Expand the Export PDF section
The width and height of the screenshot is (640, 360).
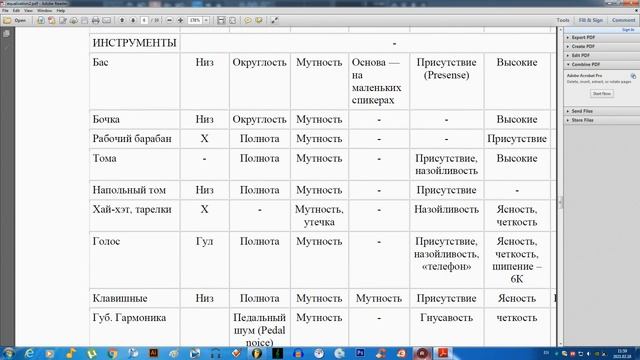[602, 37]
